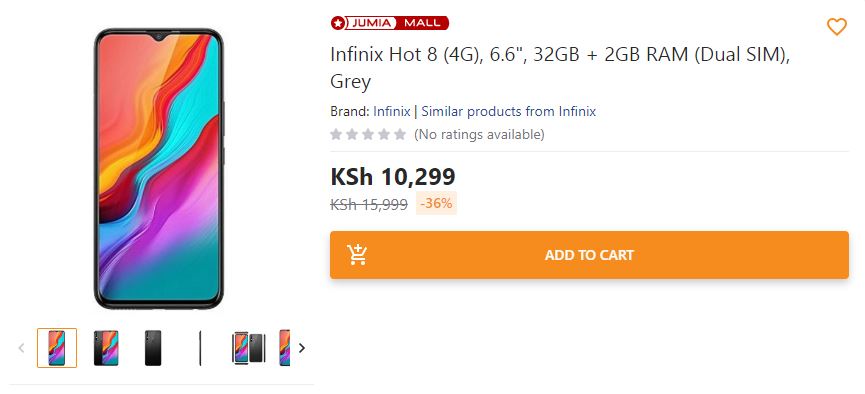Add product to wishlist via heart icon

(x=836, y=26)
